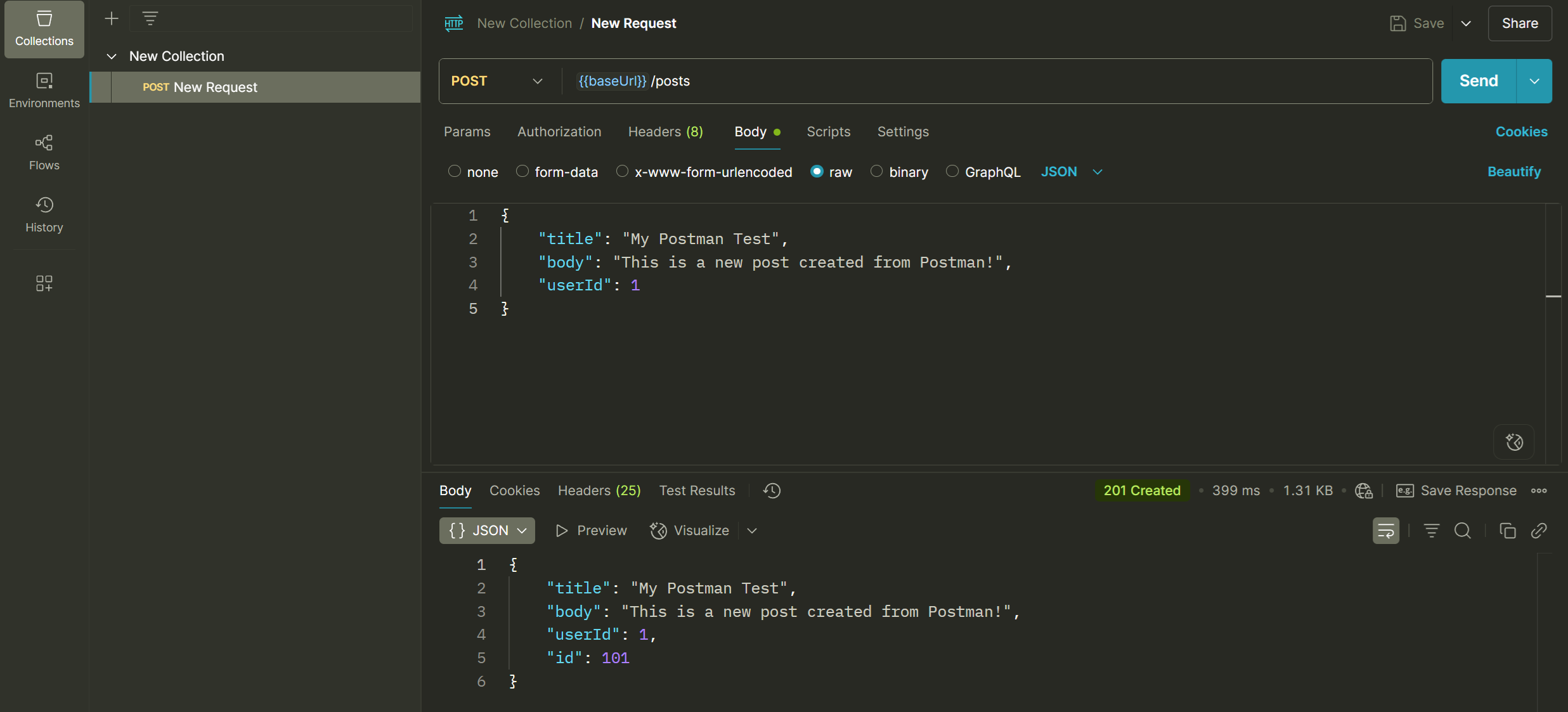This screenshot has height=712, width=1568.
Task: Open the Environments sidebar section
Action: [x=44, y=91]
